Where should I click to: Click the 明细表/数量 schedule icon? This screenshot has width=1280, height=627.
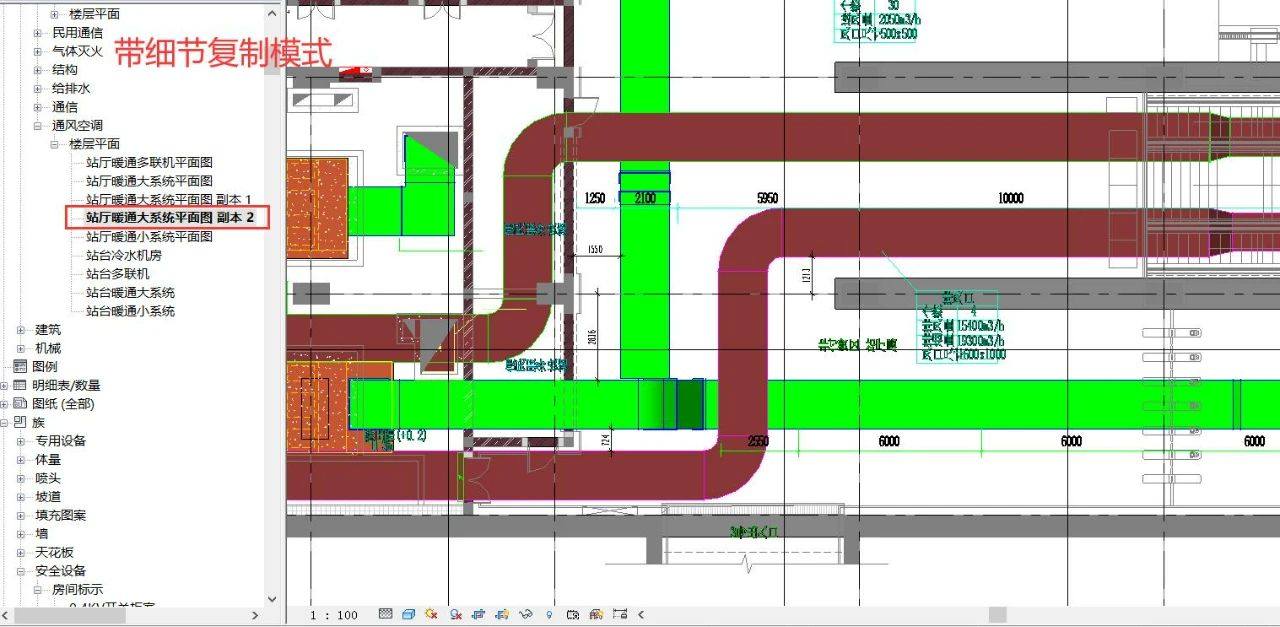(x=19, y=385)
